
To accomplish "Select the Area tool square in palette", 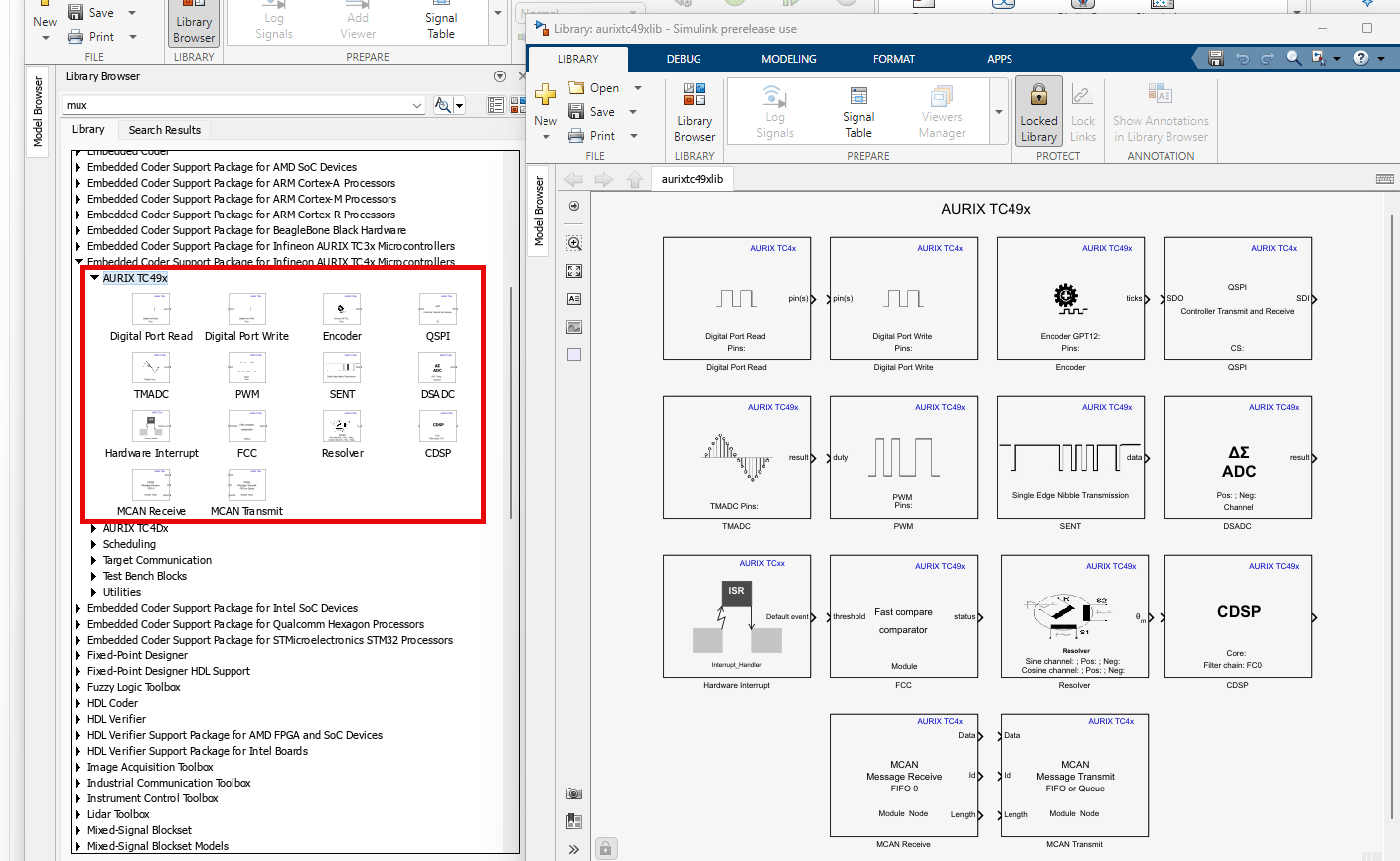I will point(574,355).
